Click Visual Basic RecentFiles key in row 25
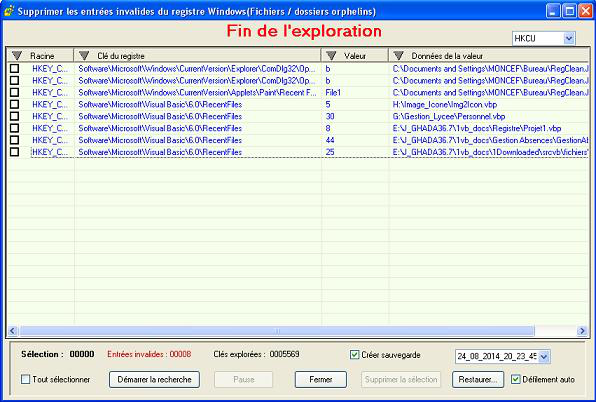Viewport: 596px width, 402px height. (160, 152)
